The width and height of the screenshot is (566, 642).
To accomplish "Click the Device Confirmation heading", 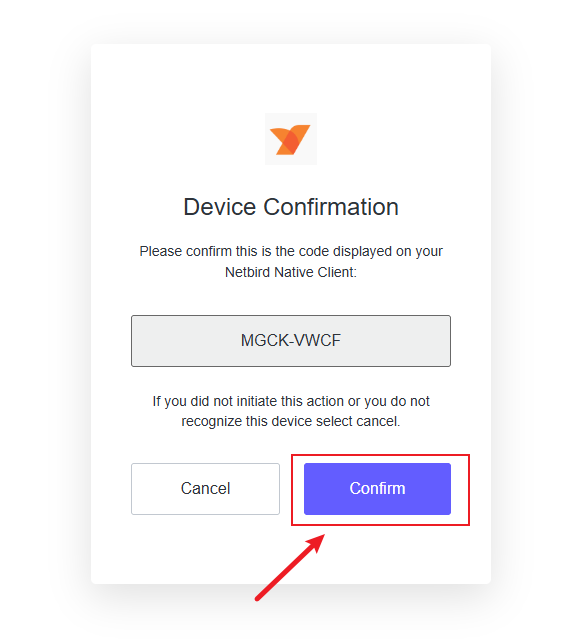I will point(291,207).
